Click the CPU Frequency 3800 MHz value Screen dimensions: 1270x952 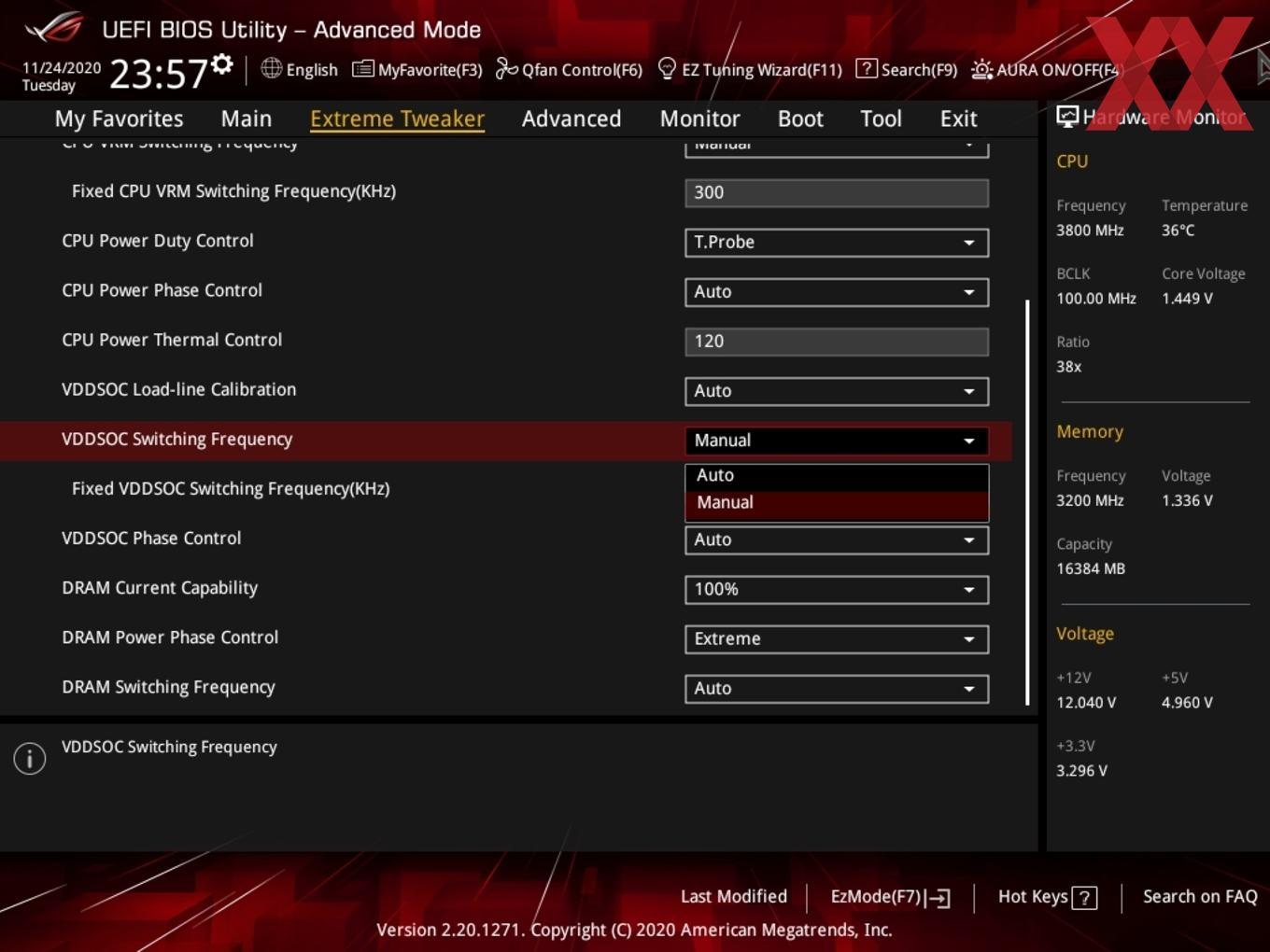1090,231
